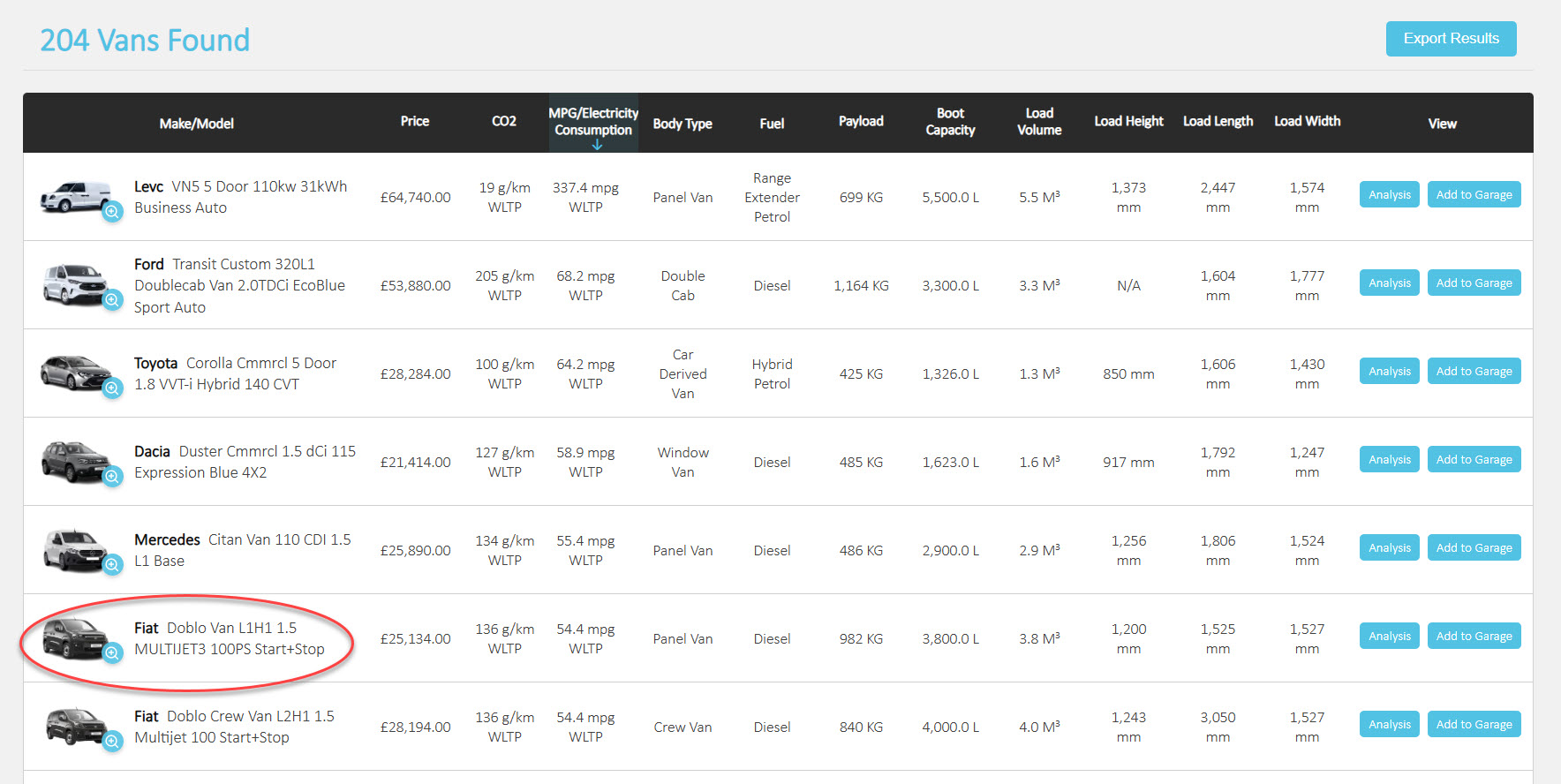The height and width of the screenshot is (784, 1561).
Task: Click the £64,740.00 price cell
Action: pyautogui.click(x=415, y=197)
